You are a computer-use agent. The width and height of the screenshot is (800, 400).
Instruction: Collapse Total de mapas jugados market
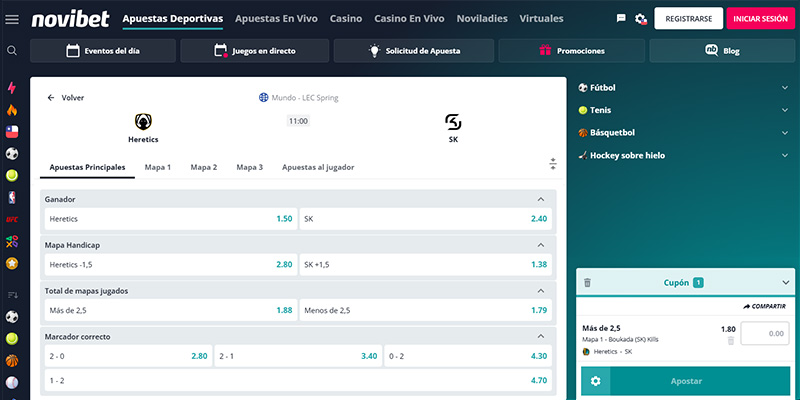click(541, 291)
